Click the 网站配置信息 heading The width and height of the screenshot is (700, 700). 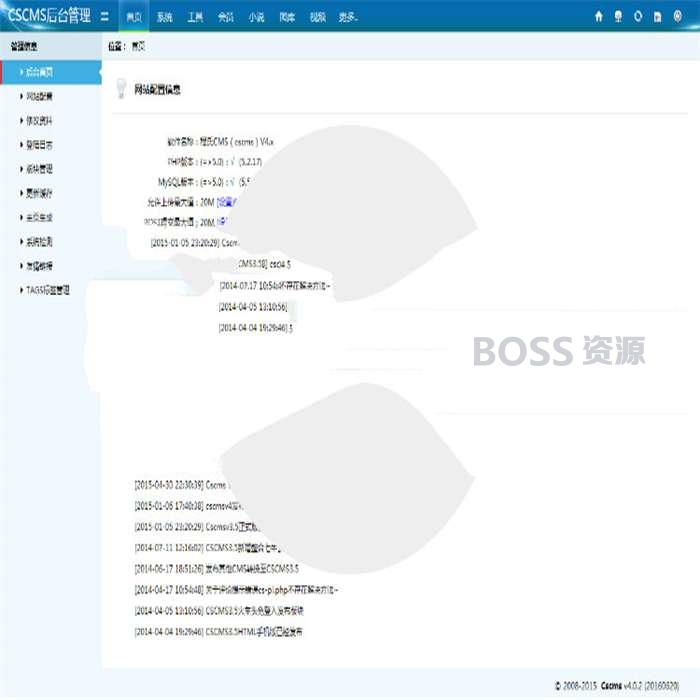157,90
